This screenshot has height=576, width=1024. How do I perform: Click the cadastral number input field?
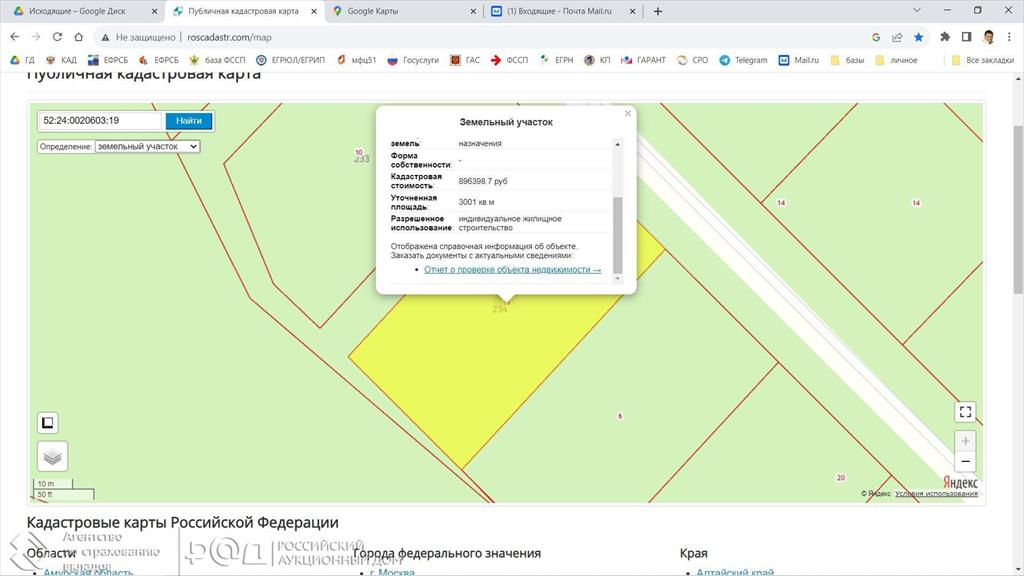coord(100,121)
